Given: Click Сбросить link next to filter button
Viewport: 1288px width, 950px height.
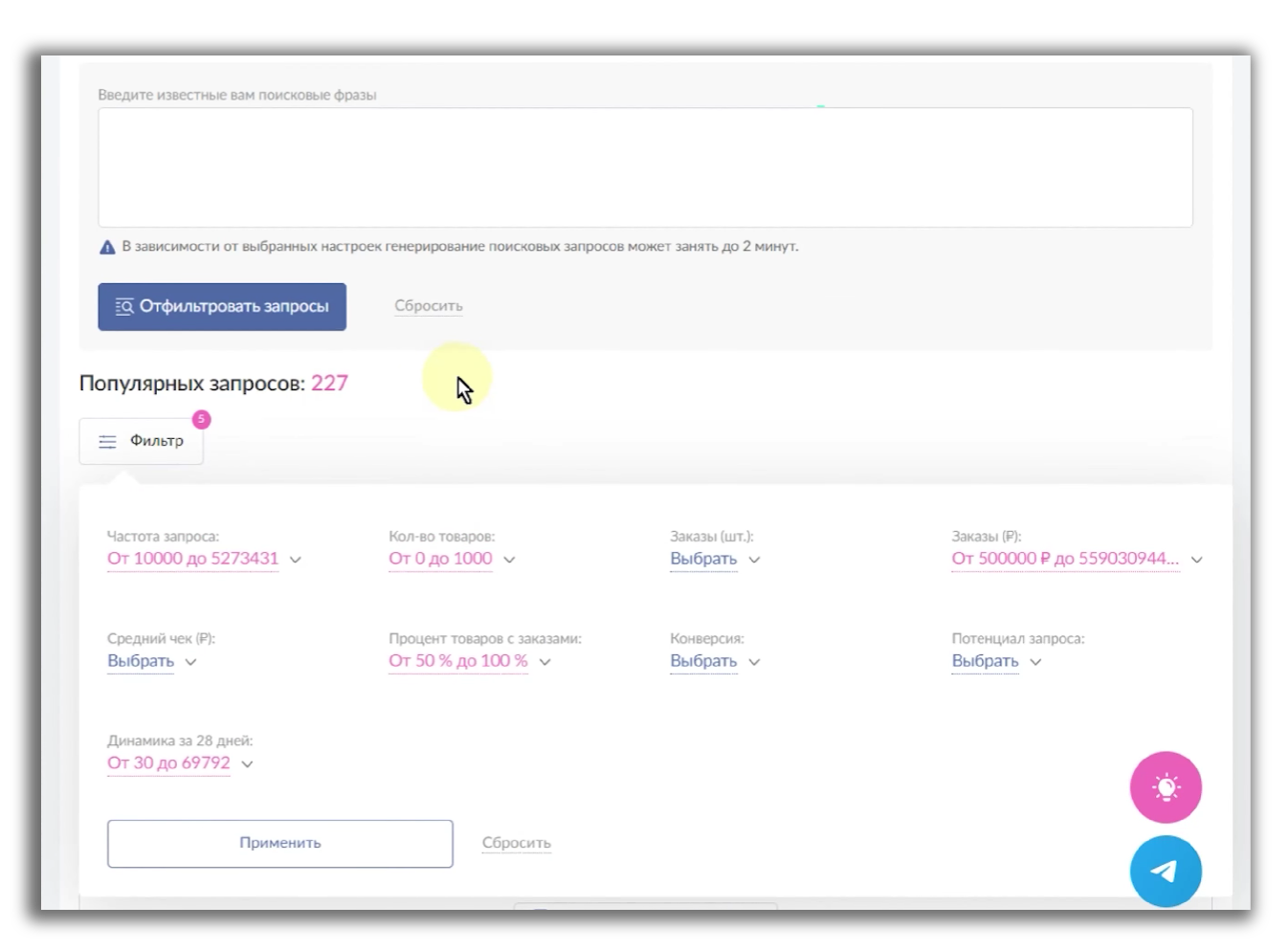Looking at the screenshot, I should (x=428, y=306).
